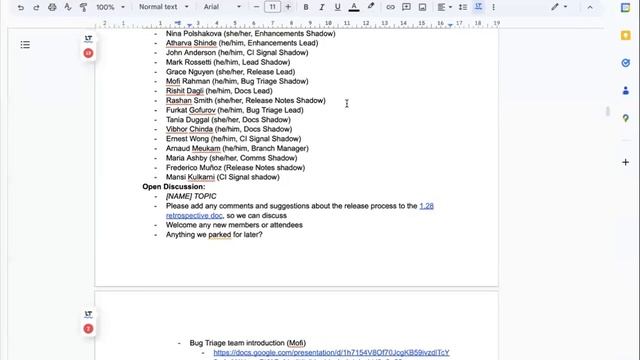
Task: Click the highlighted LT toolbar icon
Action: coord(478,7)
